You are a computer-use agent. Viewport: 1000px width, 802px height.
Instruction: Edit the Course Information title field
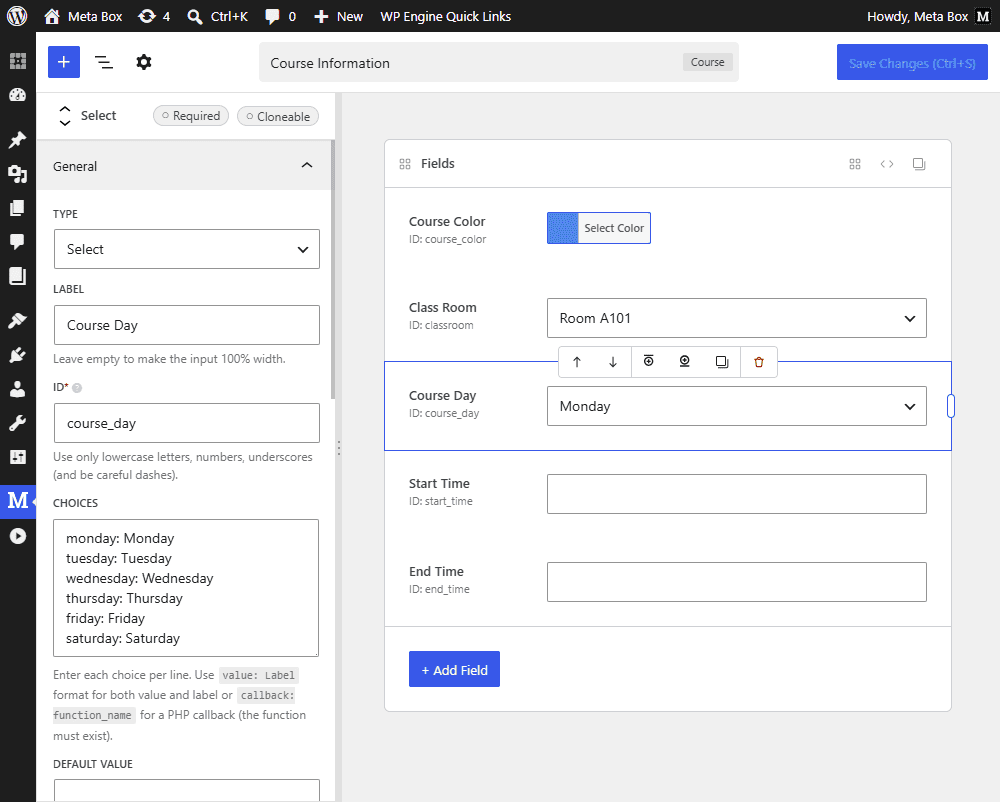coord(472,62)
